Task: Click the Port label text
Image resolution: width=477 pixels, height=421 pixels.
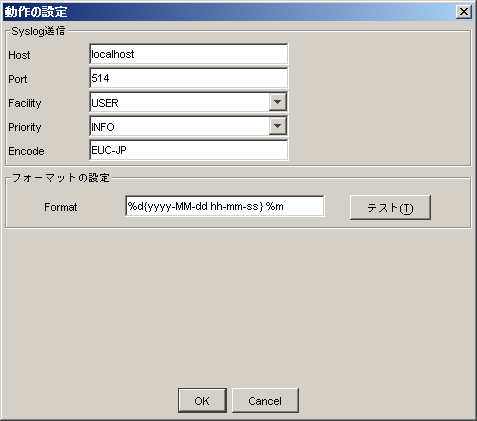Action: [x=18, y=79]
